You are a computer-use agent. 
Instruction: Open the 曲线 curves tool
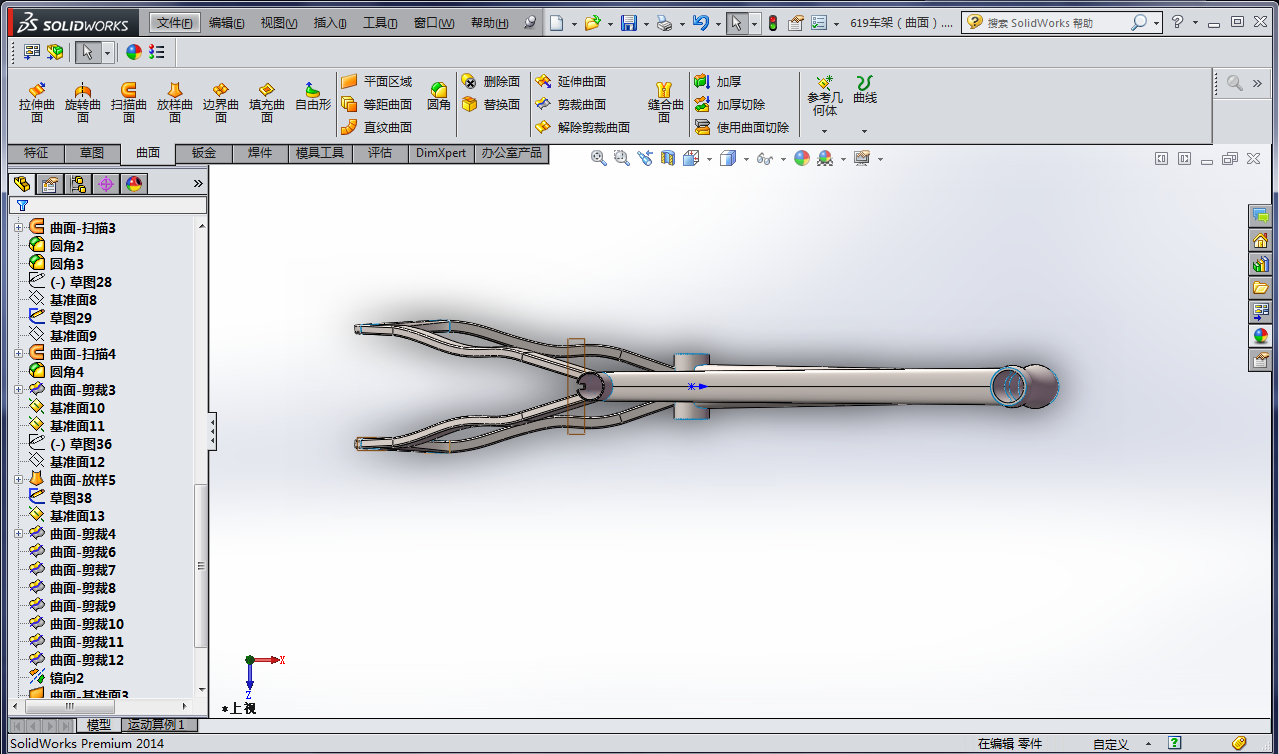(x=865, y=90)
